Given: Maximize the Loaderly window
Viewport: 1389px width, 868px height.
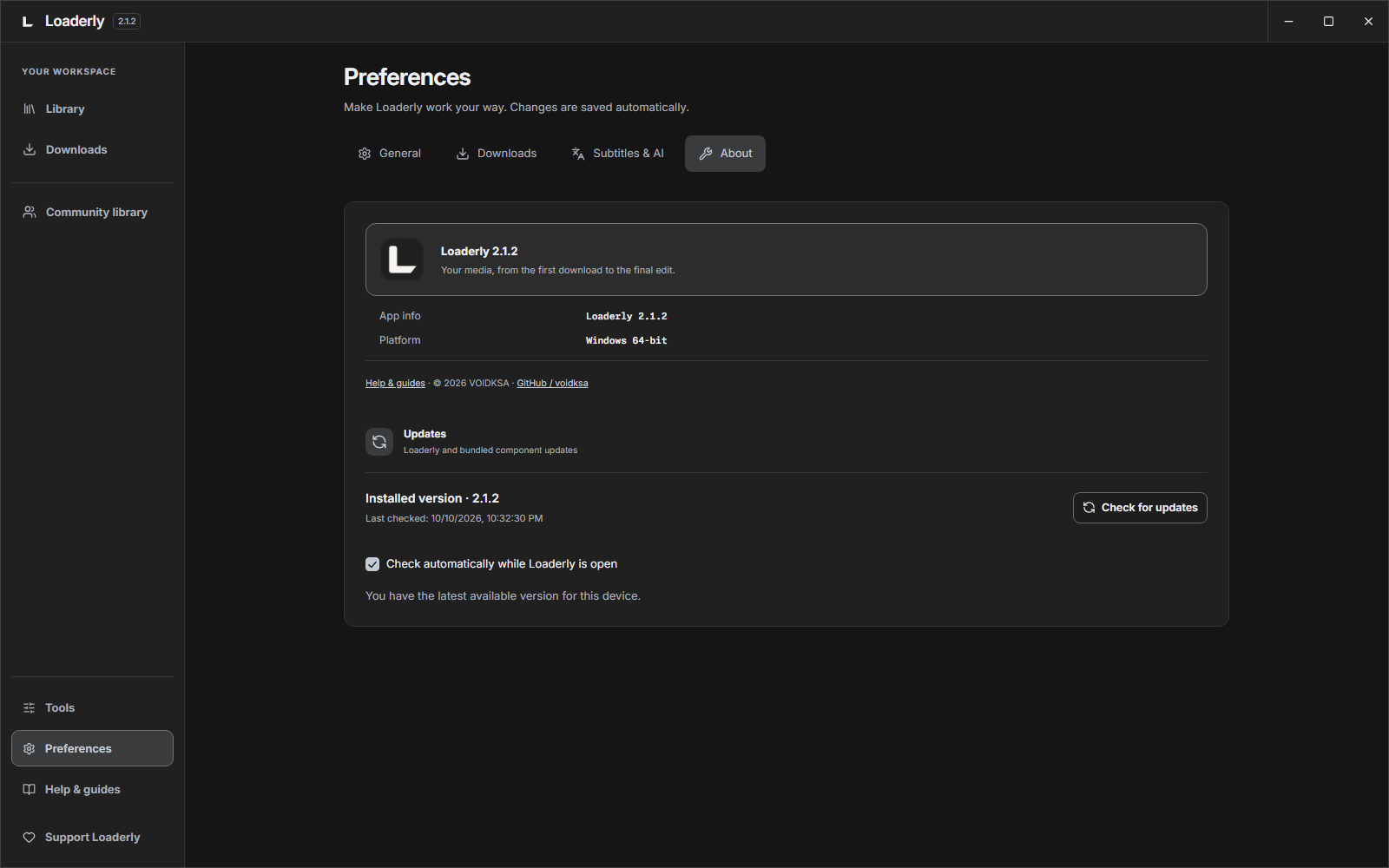Looking at the screenshot, I should pos(1328,22).
